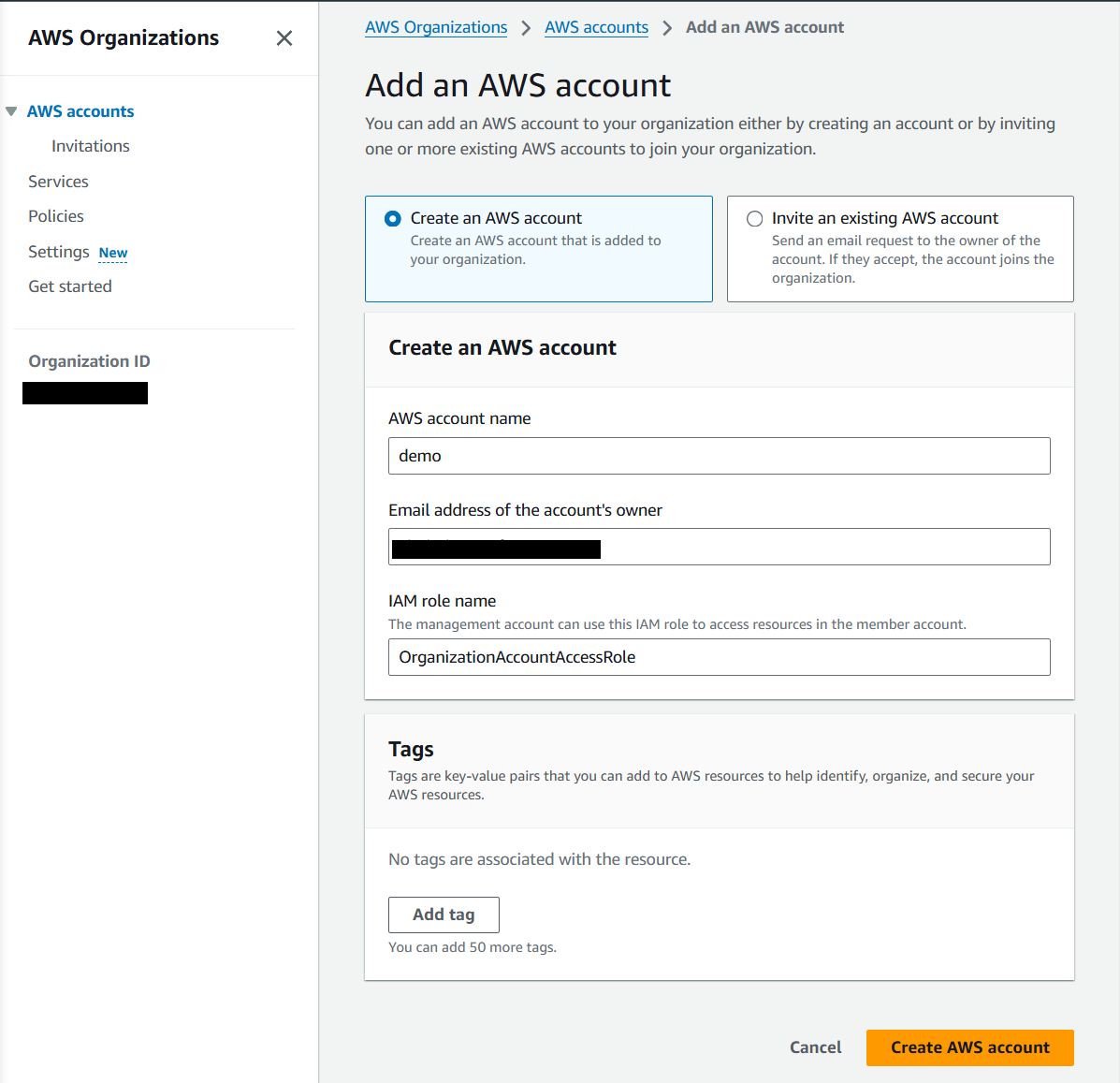Open the Policies sidebar item
Viewport: 1120px width, 1083px height.
pyautogui.click(x=56, y=215)
